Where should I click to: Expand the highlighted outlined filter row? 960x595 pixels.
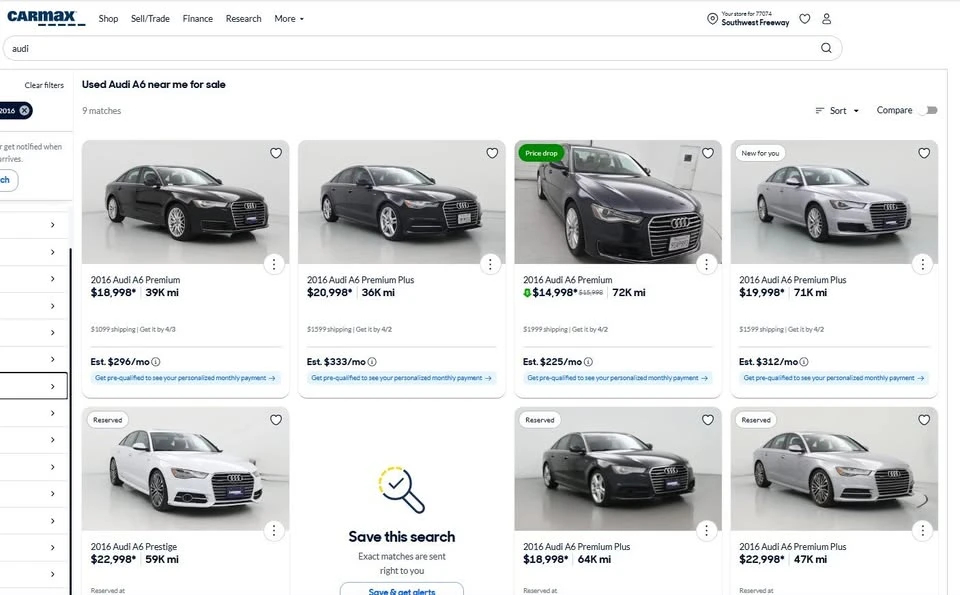34,386
